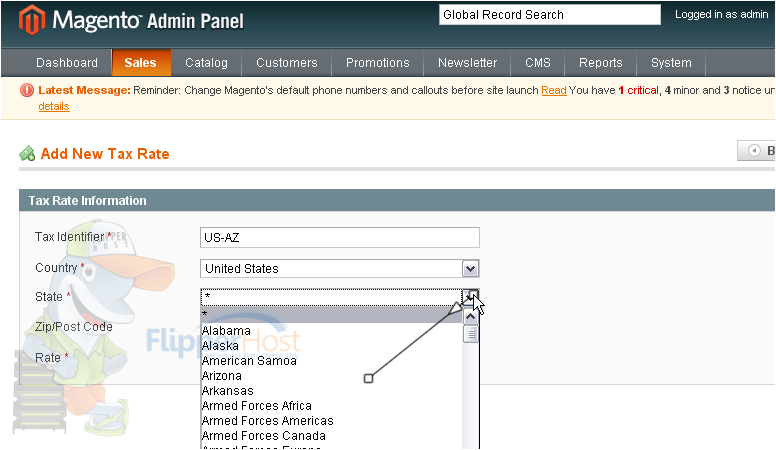Screen dimensions: 776x450
Task: Open the Customers menu
Action: (x=287, y=63)
